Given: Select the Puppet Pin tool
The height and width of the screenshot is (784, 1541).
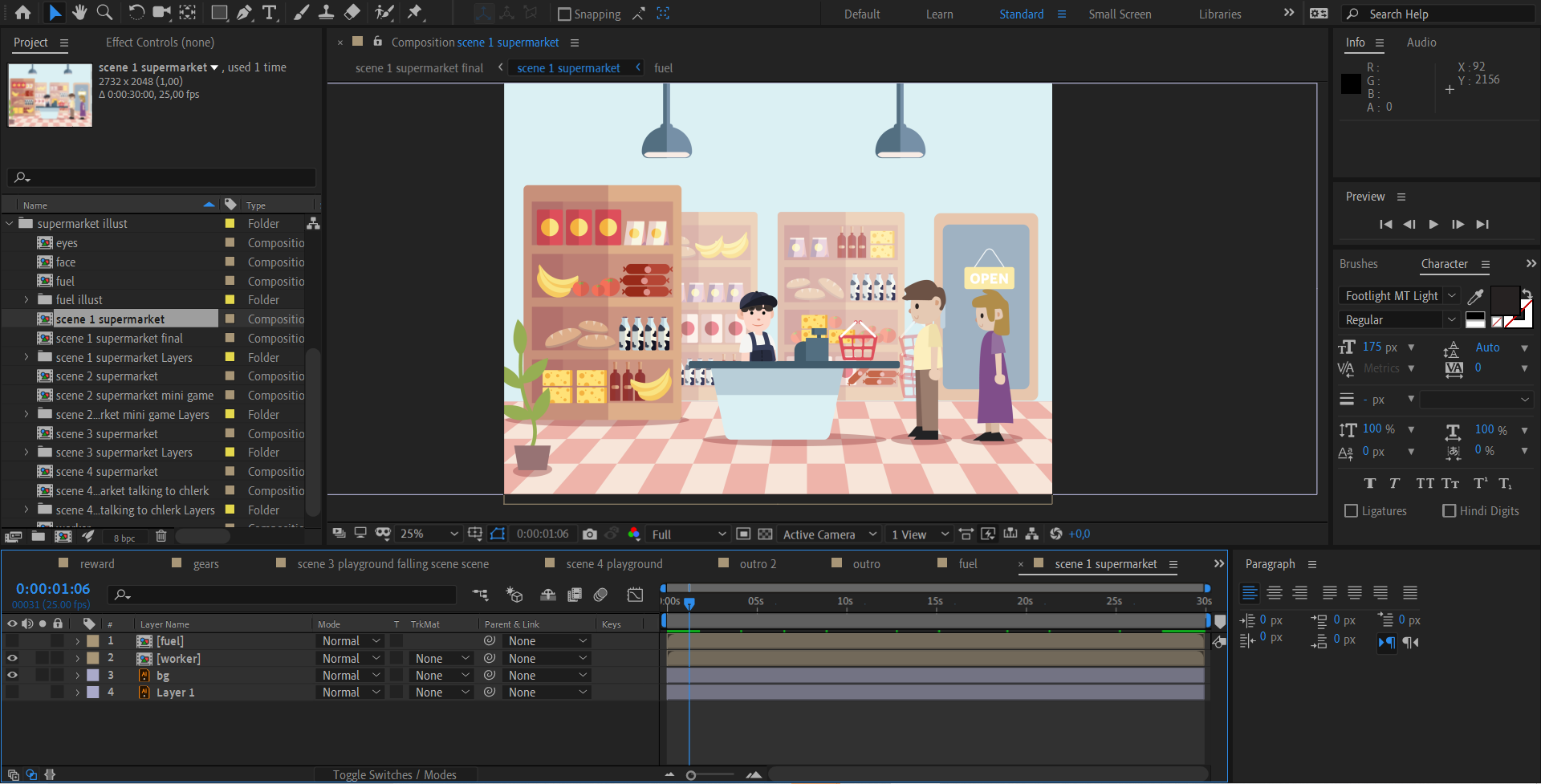Looking at the screenshot, I should (x=415, y=13).
